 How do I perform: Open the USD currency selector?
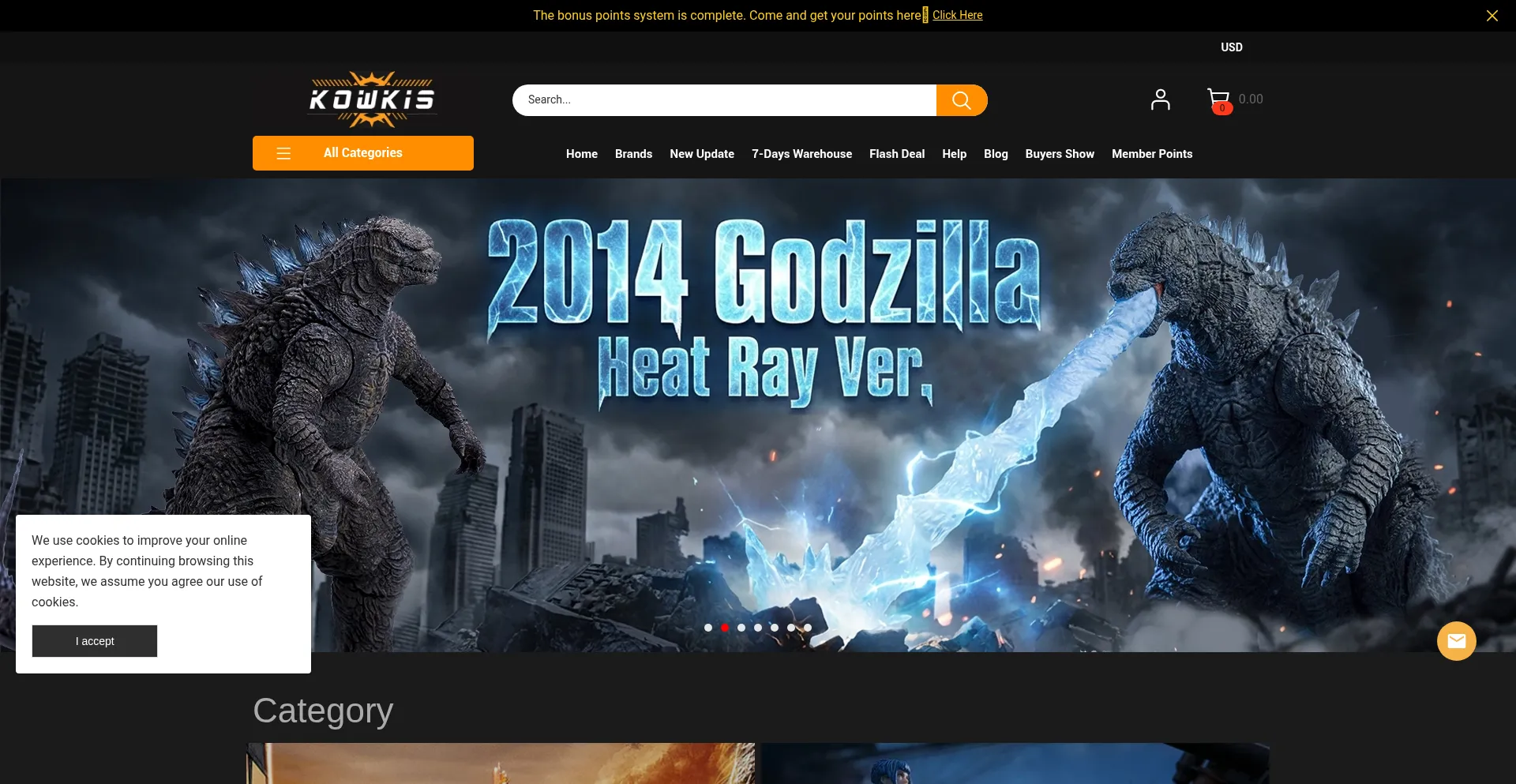pos(1231,47)
